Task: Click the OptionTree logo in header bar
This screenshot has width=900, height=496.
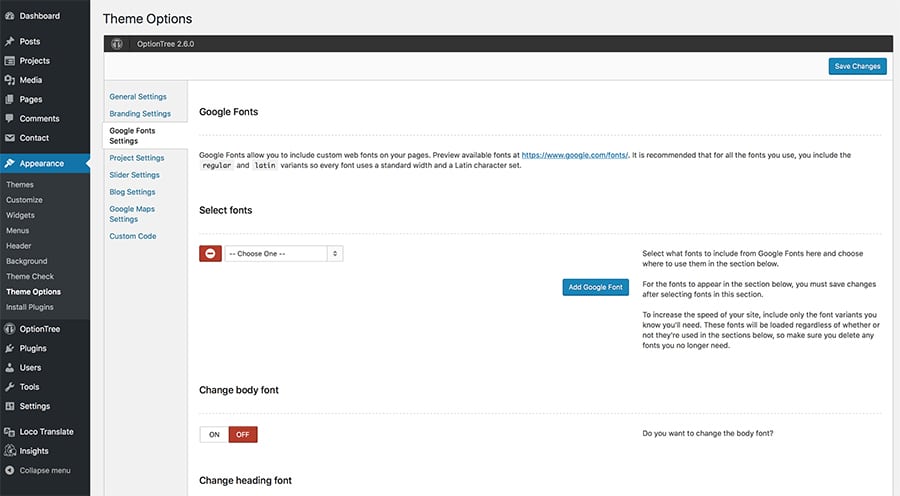Action: coord(117,44)
